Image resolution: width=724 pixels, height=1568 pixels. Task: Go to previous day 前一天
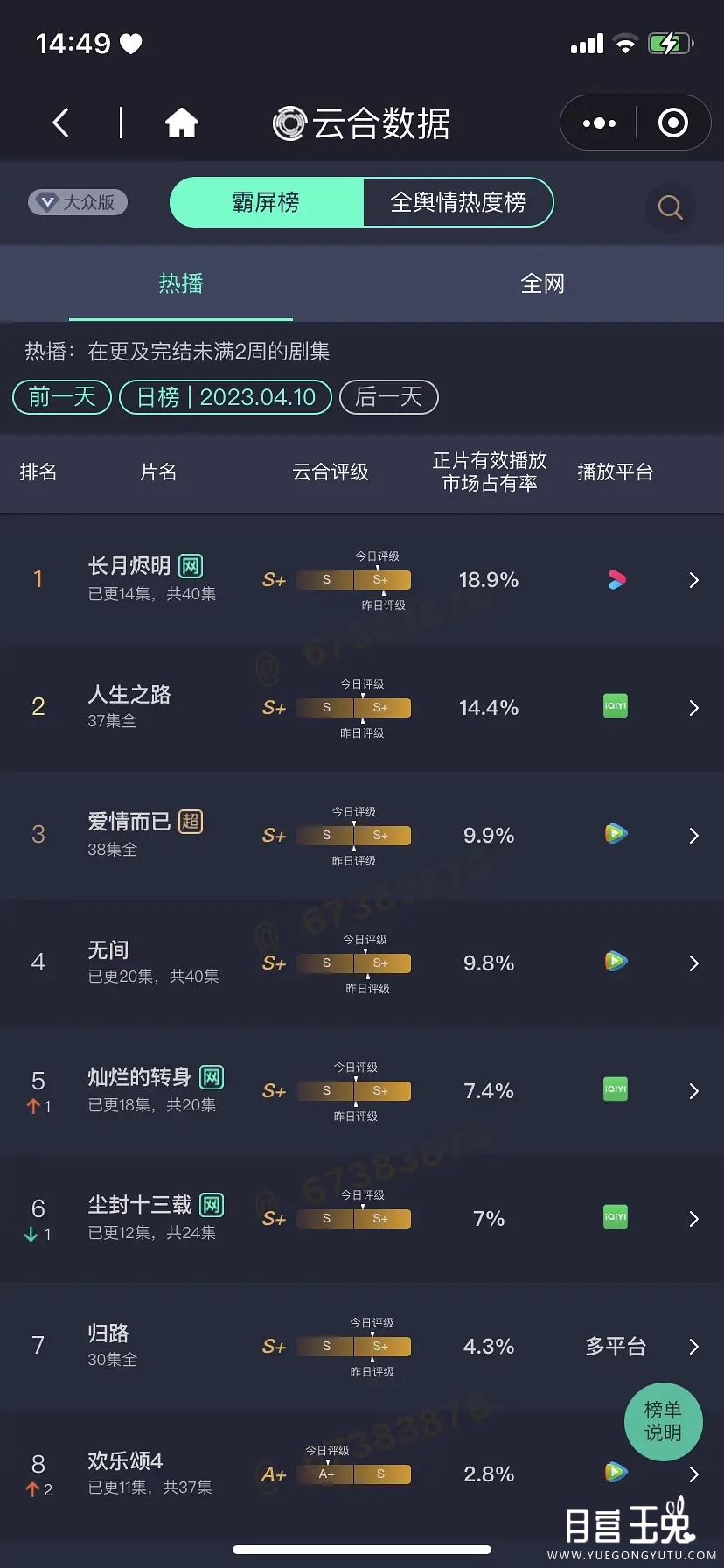[x=62, y=397]
